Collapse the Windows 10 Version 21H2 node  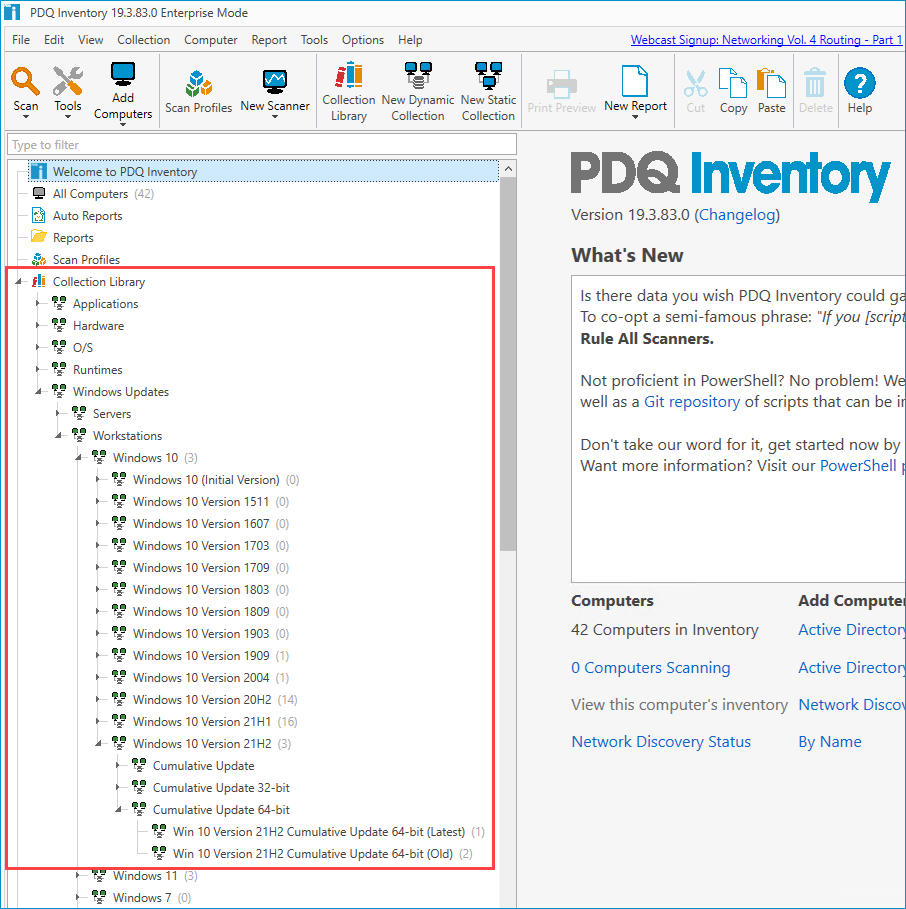point(98,744)
